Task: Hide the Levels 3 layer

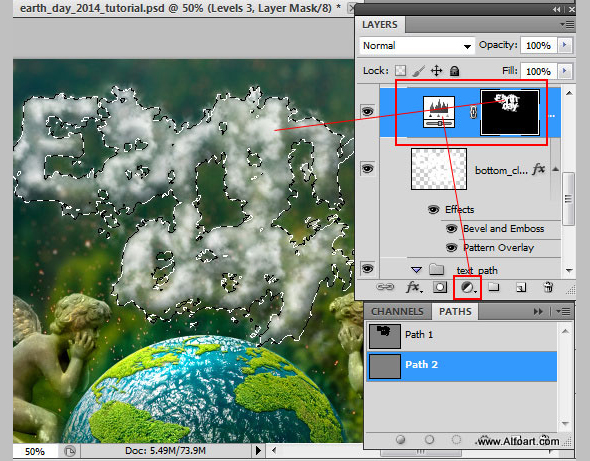Action: click(x=367, y=111)
